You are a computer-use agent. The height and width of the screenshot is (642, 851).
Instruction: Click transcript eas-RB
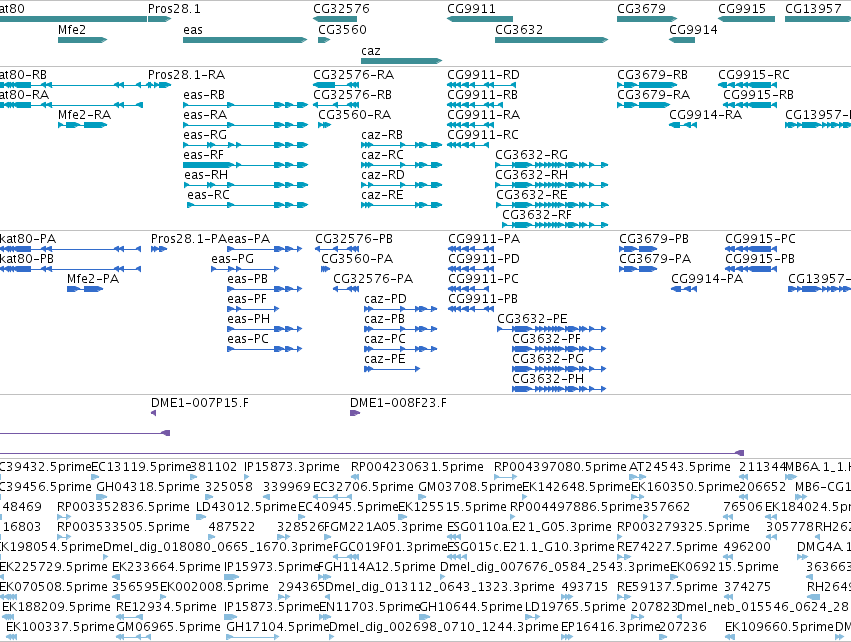pyautogui.click(x=245, y=105)
